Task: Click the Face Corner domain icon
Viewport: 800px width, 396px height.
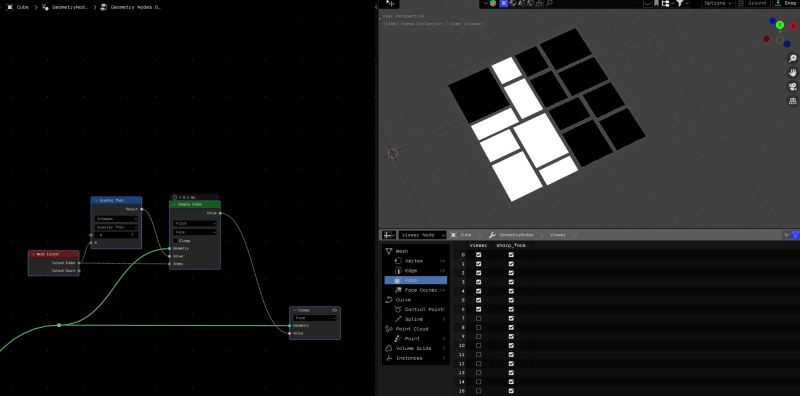Action: 398,290
